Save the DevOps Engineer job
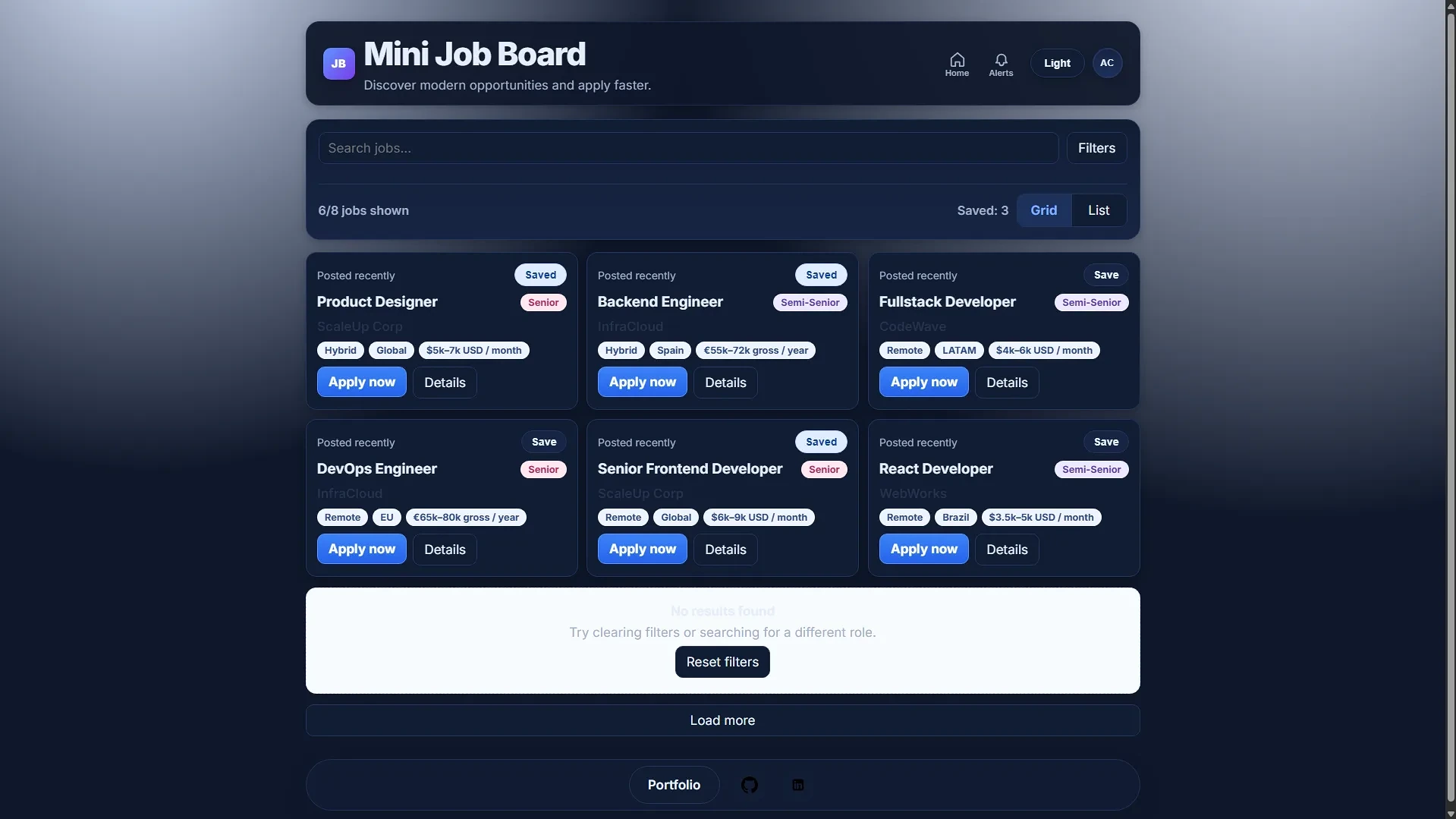The width and height of the screenshot is (1456, 819). 543,442
